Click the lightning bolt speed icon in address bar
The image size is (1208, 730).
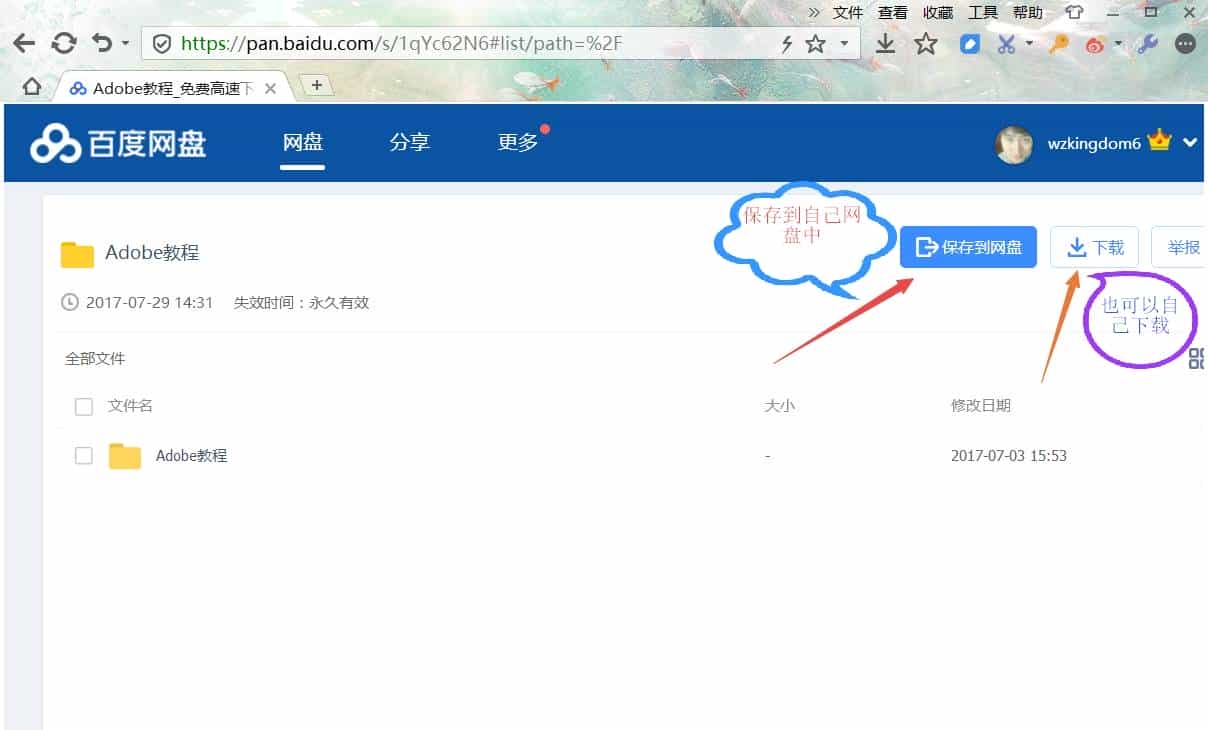pyautogui.click(x=786, y=43)
